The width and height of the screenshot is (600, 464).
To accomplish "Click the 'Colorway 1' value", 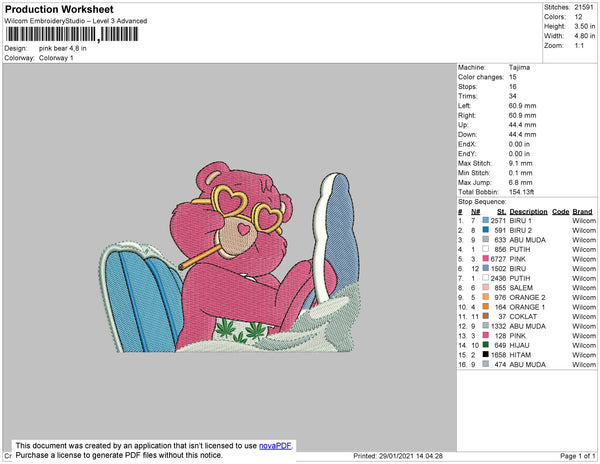I will point(56,58).
